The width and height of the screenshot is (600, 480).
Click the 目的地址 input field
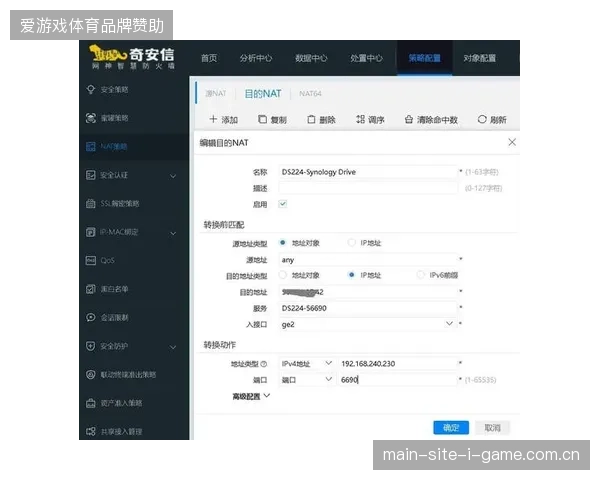coord(368,292)
